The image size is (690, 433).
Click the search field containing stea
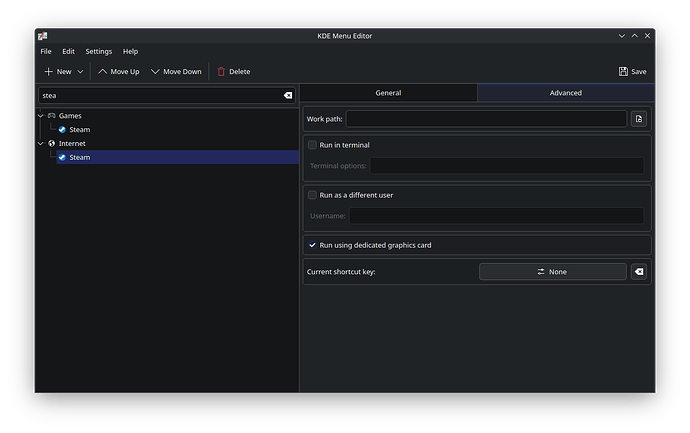pos(167,95)
